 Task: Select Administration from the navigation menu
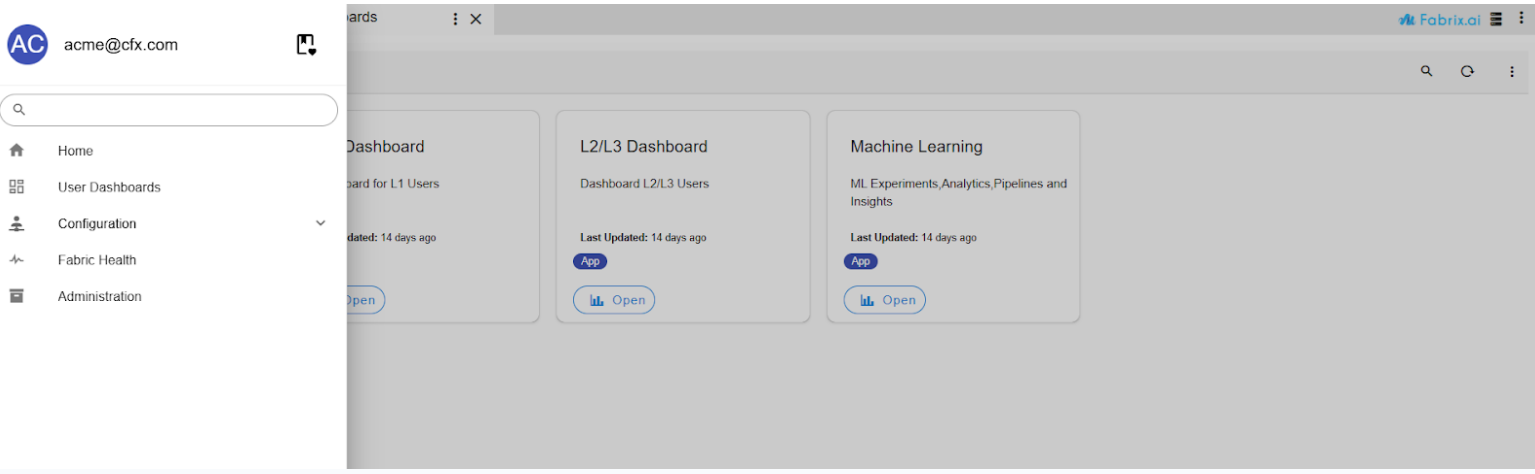coord(100,296)
